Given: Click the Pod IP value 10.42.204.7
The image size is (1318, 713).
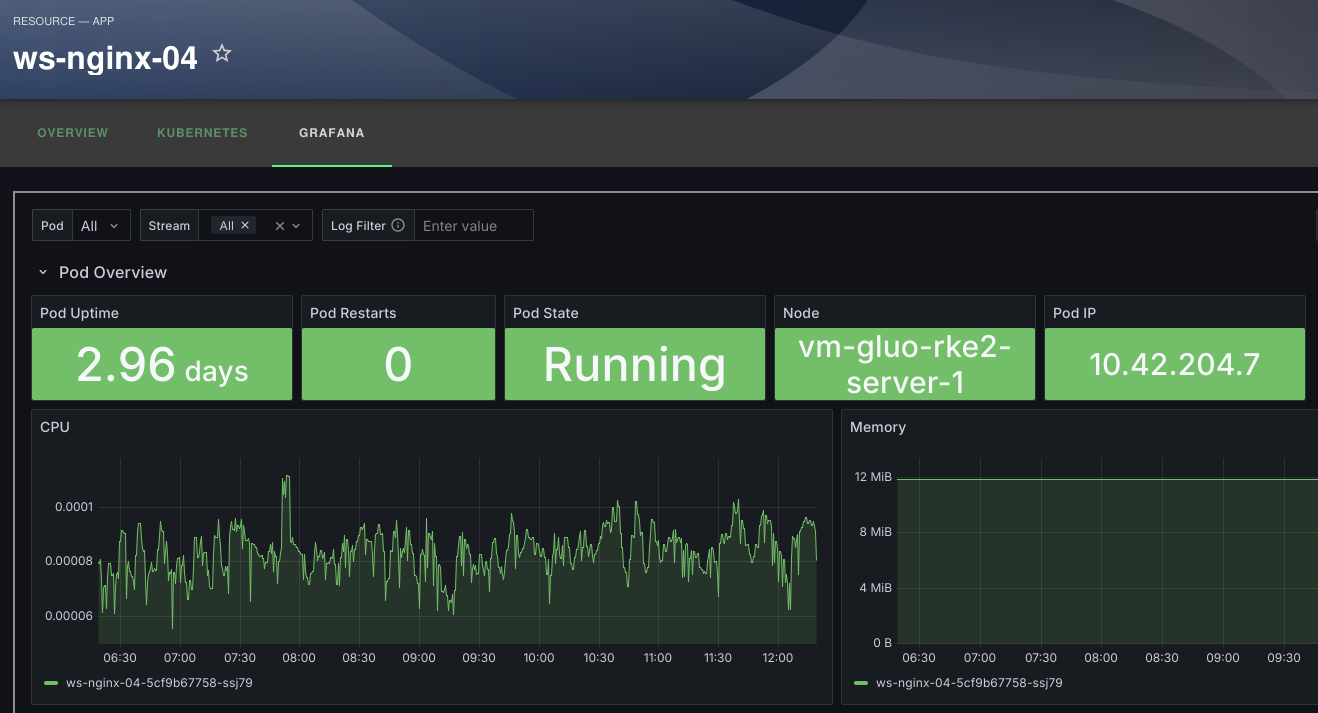Looking at the screenshot, I should 1174,365.
